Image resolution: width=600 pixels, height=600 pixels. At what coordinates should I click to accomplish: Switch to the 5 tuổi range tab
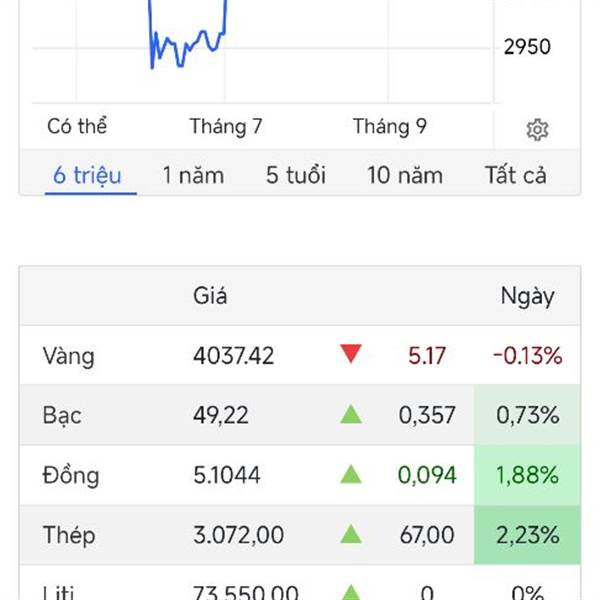tap(296, 176)
